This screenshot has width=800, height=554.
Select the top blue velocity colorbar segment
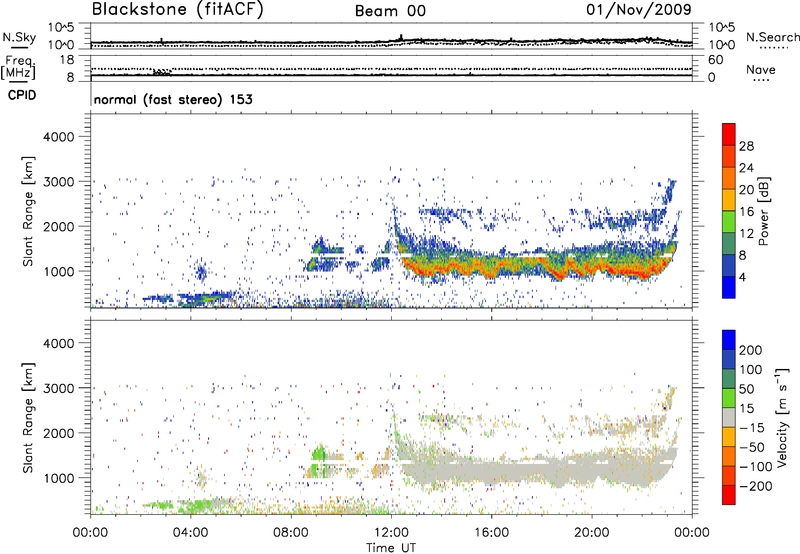(x=729, y=340)
